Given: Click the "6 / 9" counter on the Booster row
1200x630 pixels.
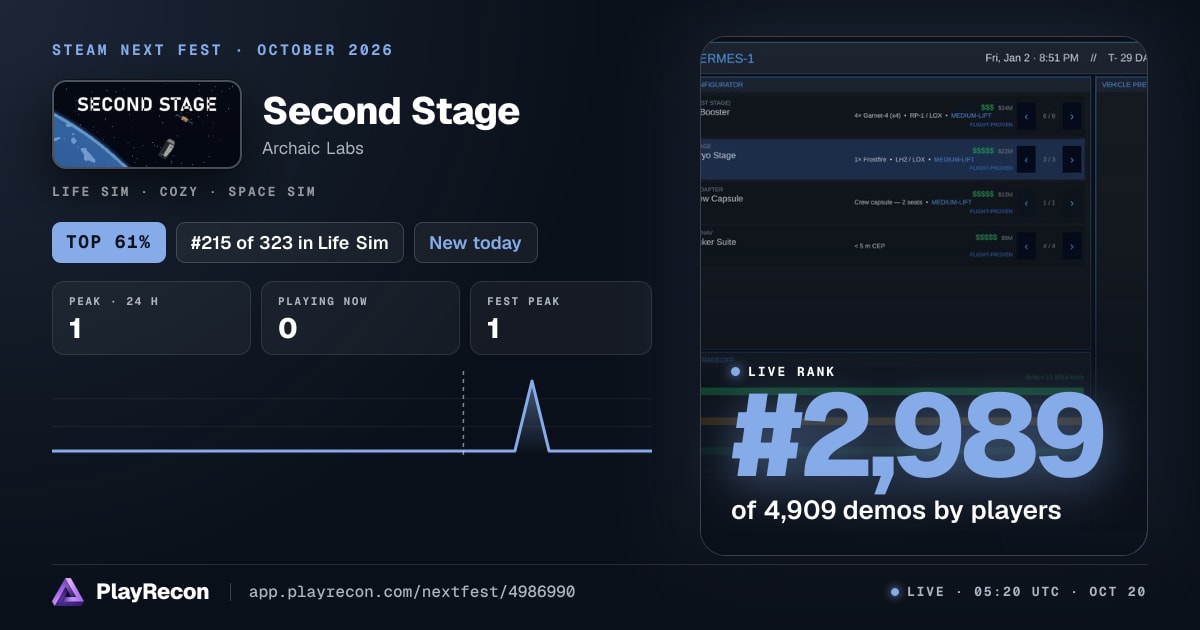Looking at the screenshot, I should (1049, 116).
